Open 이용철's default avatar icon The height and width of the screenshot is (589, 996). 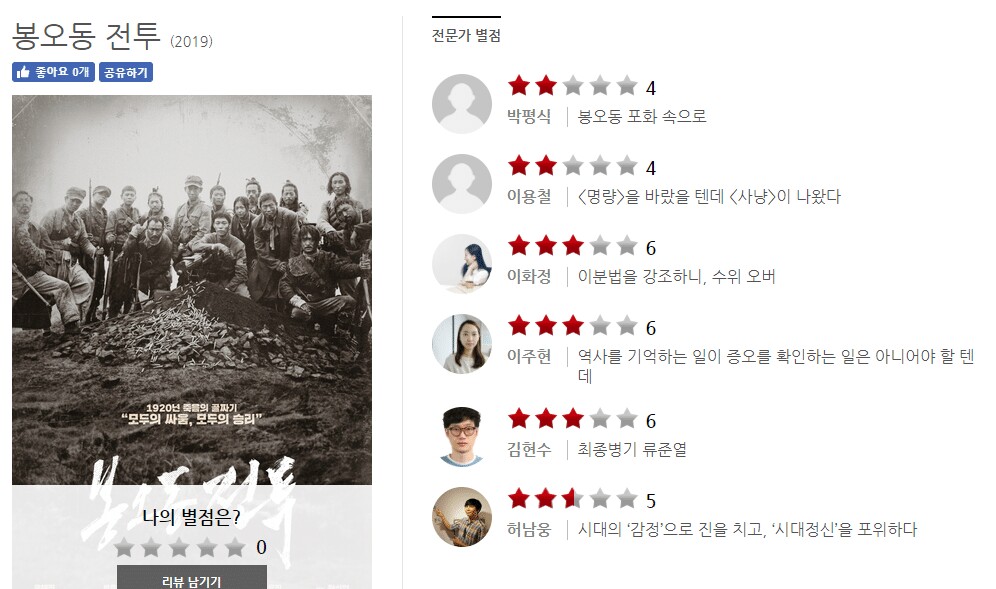click(462, 184)
